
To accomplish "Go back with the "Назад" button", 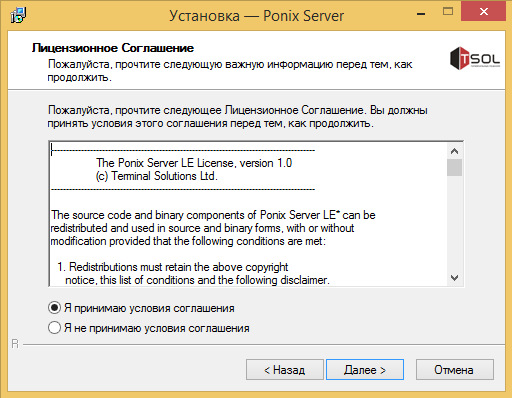I will pos(285,369).
